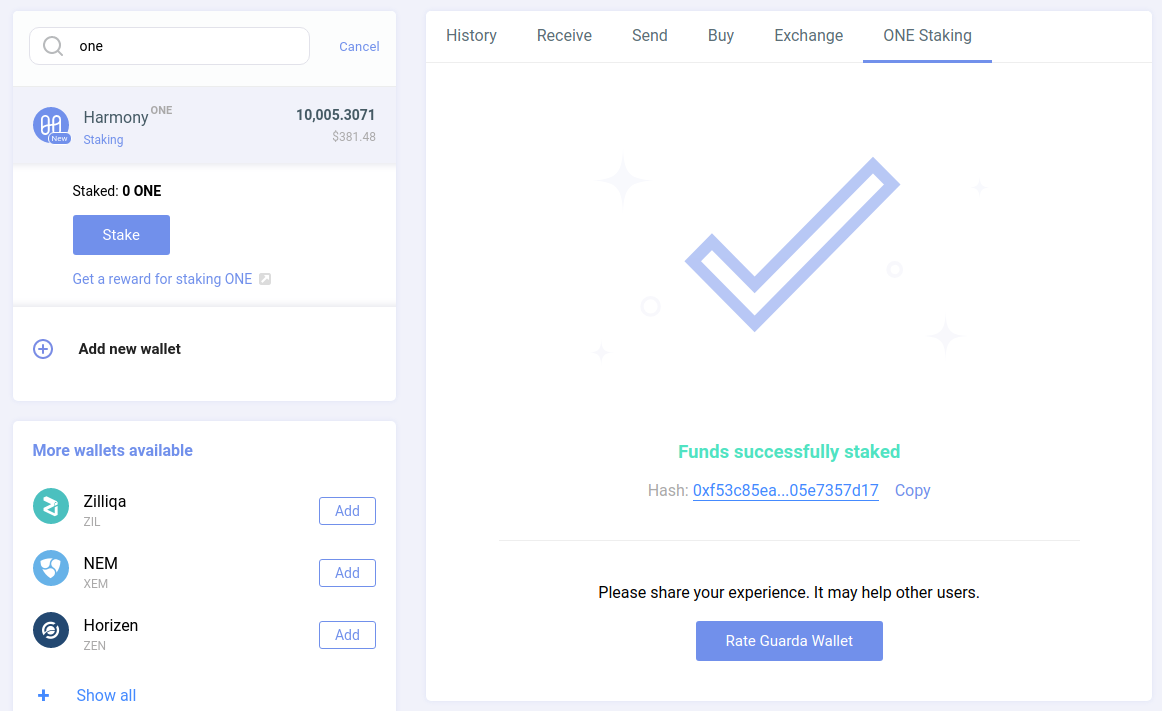
Task: Cancel the wallet search
Action: (359, 47)
